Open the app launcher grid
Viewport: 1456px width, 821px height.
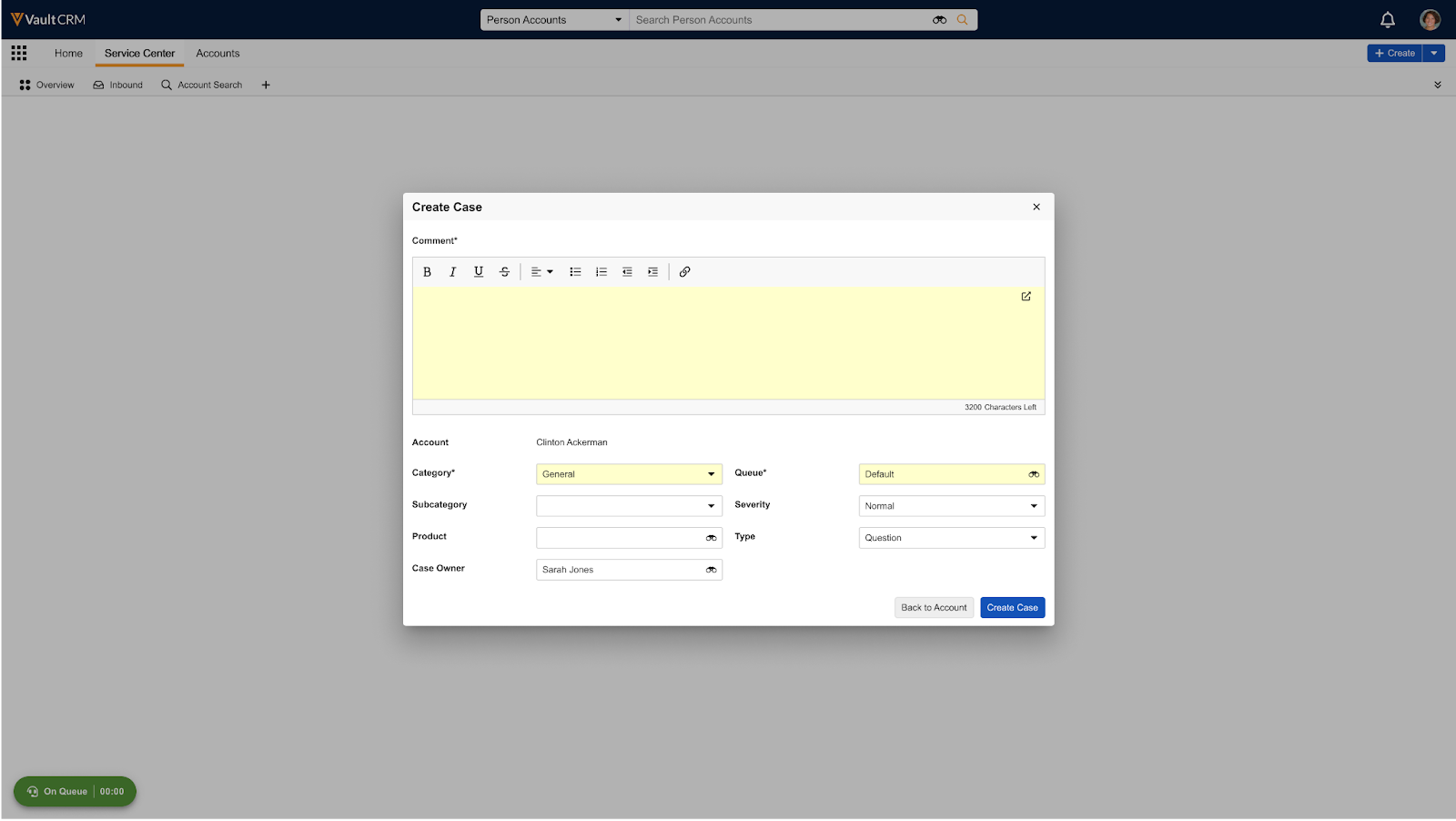click(x=19, y=54)
